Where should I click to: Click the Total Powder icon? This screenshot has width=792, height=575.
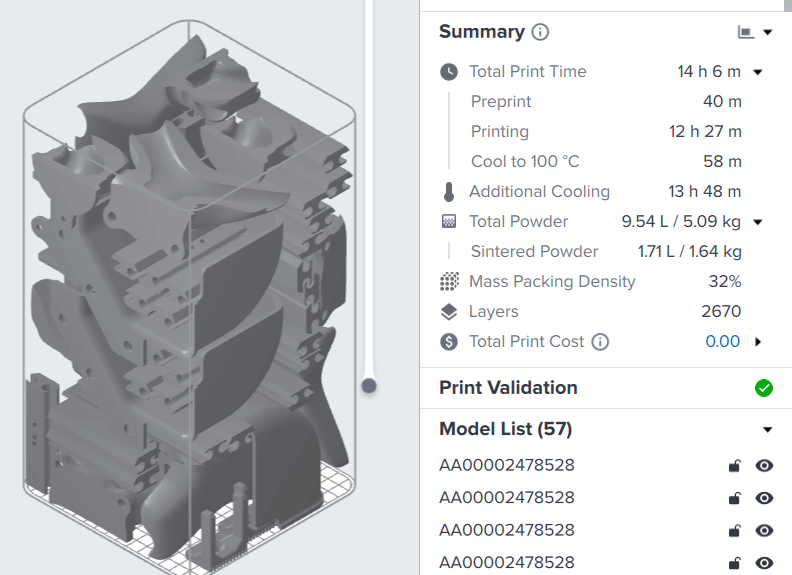point(449,221)
